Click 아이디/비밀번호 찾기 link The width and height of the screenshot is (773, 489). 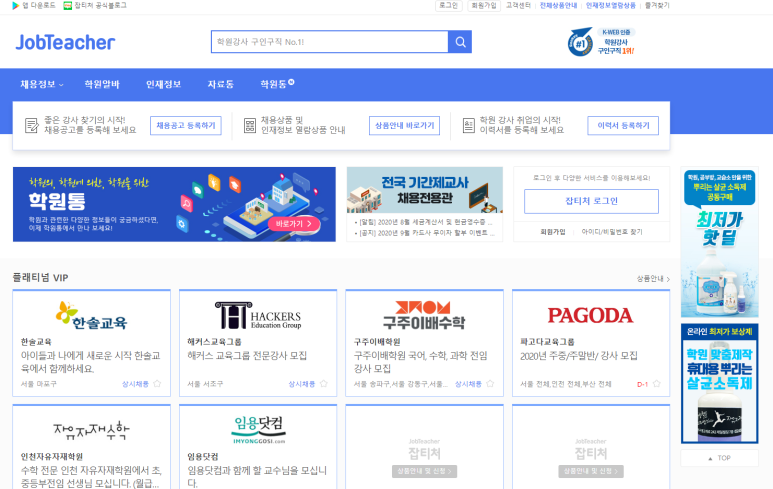(612, 232)
